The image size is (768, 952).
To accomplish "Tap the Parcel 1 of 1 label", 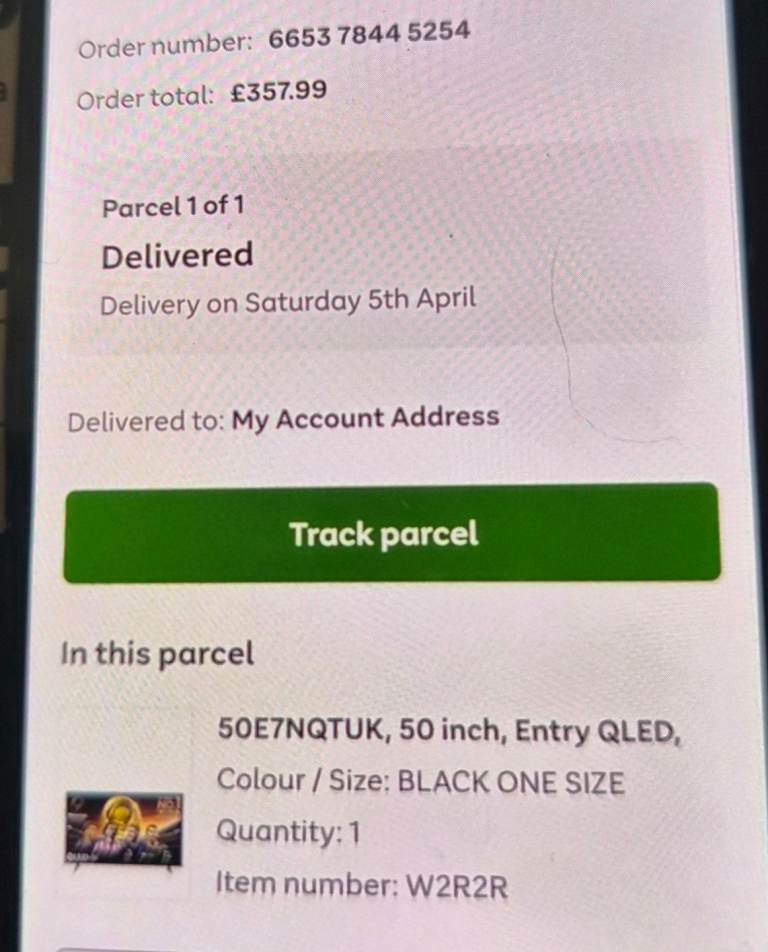I will tap(173, 206).
